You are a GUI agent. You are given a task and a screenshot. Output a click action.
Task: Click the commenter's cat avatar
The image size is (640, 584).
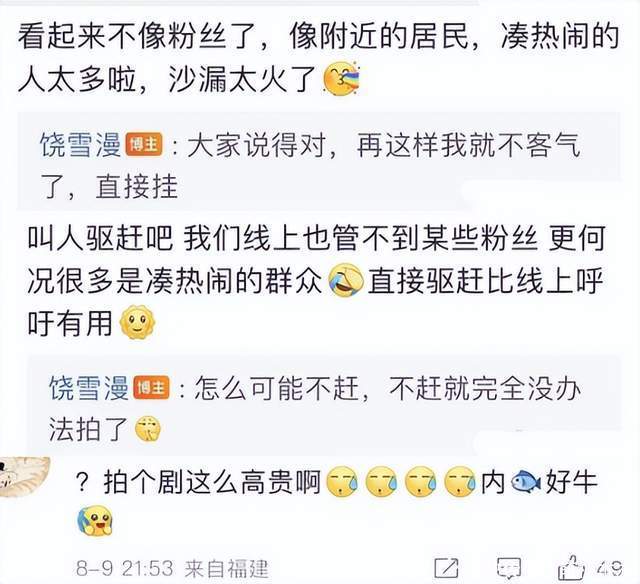(24, 477)
